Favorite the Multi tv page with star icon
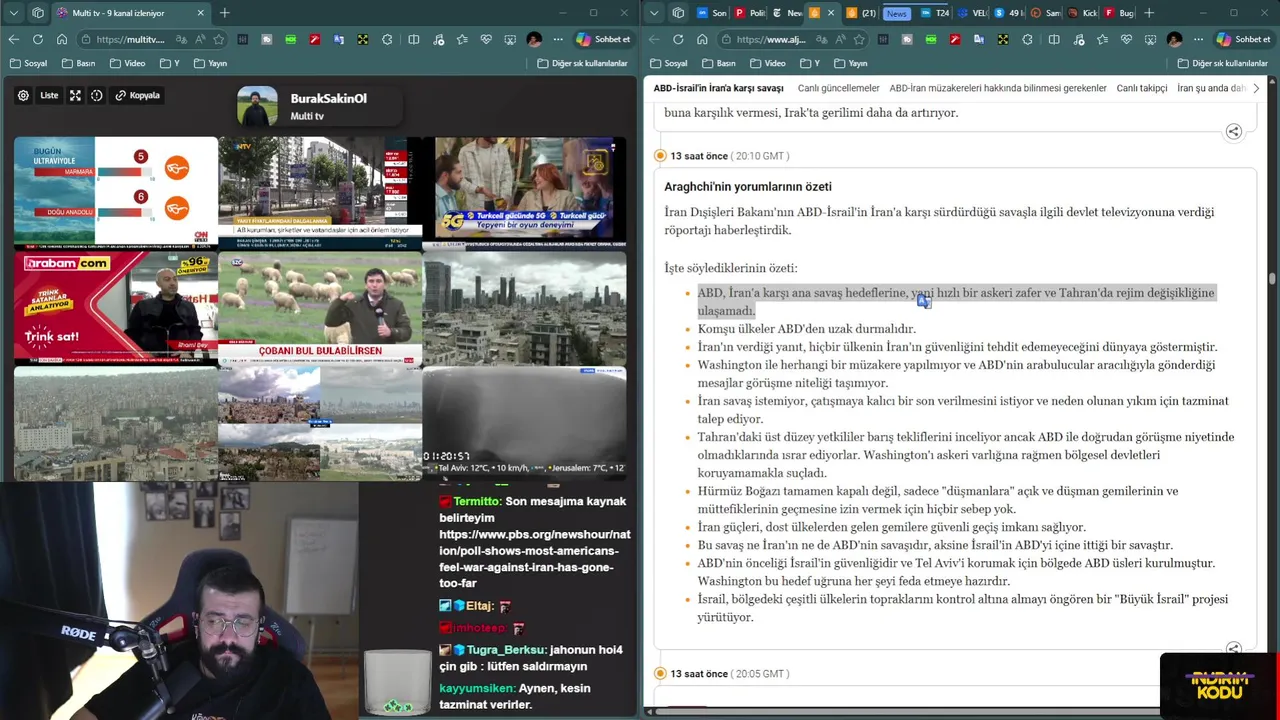 tap(218, 39)
